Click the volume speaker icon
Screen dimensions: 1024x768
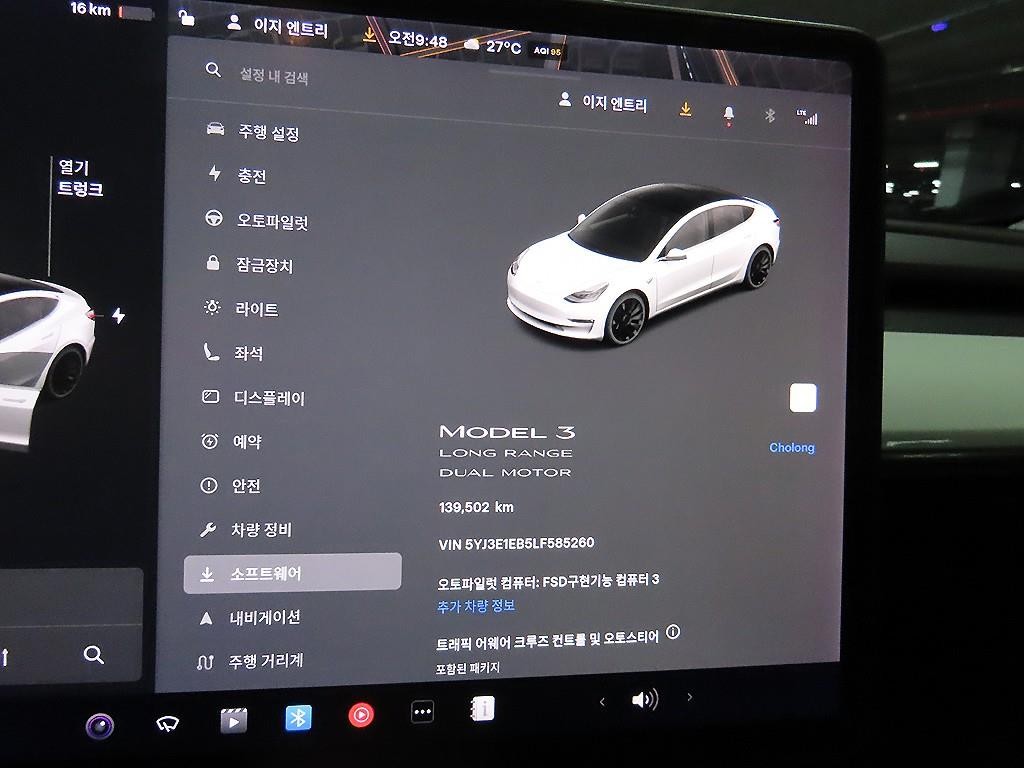645,700
